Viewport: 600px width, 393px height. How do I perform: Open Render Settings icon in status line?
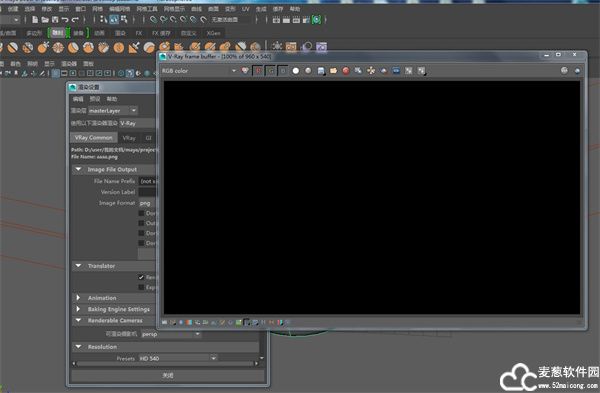click(306, 20)
